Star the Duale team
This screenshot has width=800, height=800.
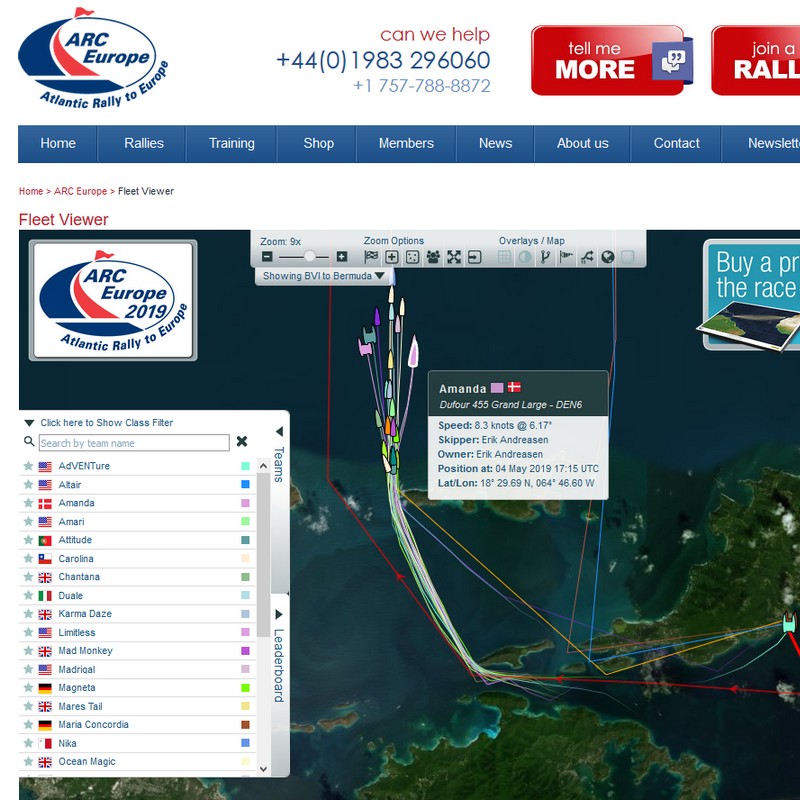[x=29, y=595]
